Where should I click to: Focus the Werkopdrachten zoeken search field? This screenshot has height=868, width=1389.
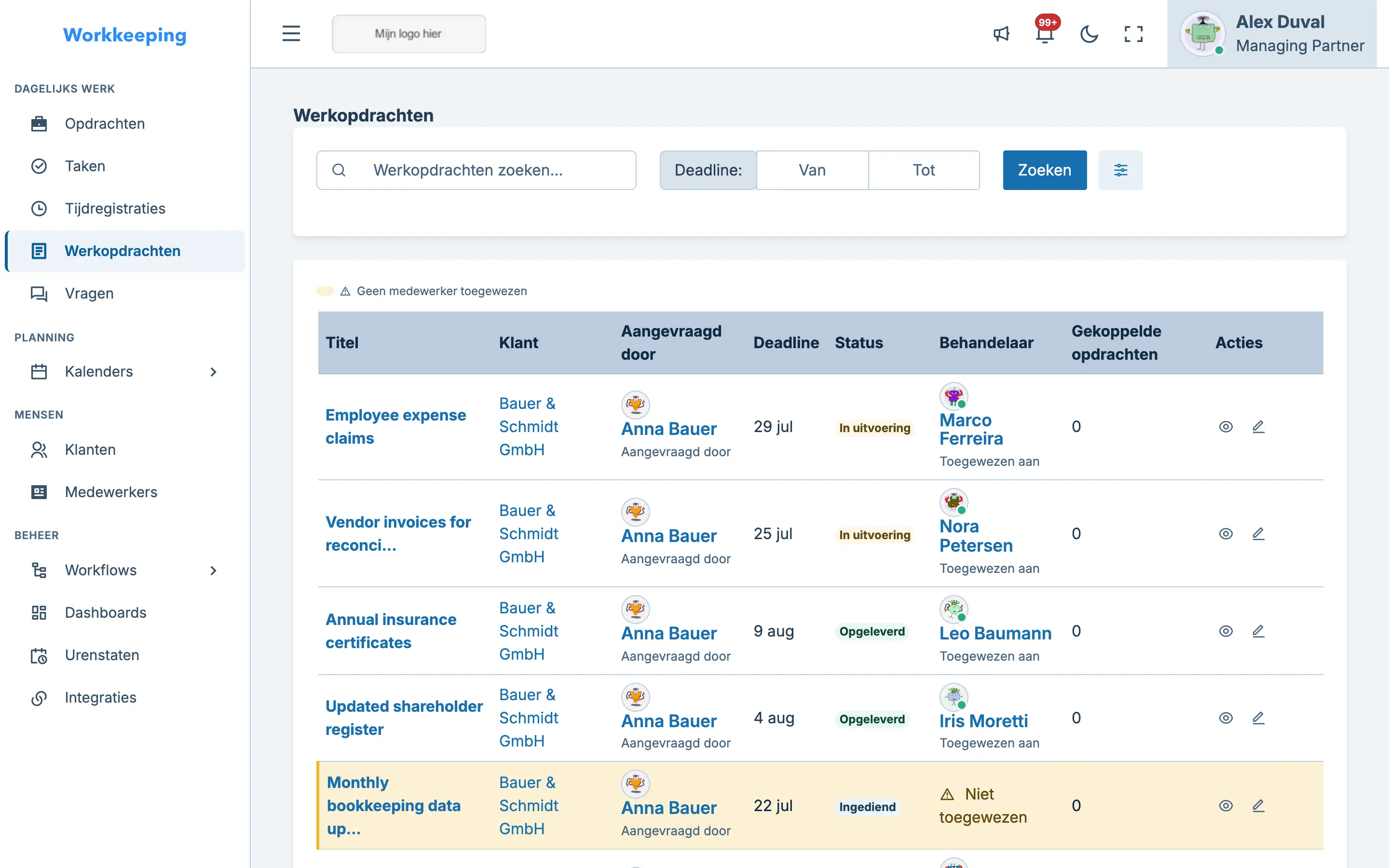pyautogui.click(x=476, y=170)
